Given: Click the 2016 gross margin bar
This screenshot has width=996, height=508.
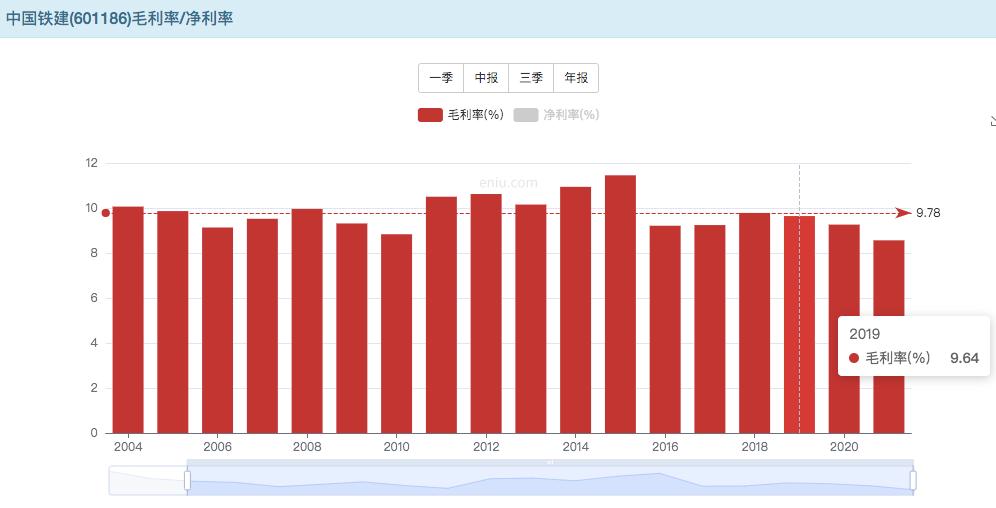Looking at the screenshot, I should 665,330.
